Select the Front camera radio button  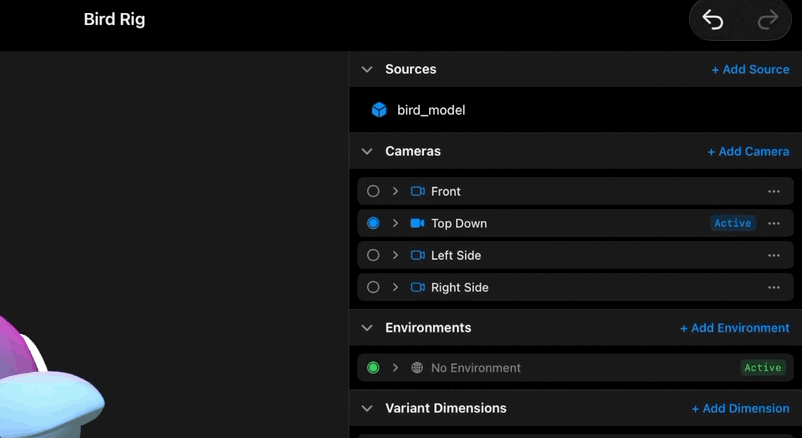tap(373, 191)
